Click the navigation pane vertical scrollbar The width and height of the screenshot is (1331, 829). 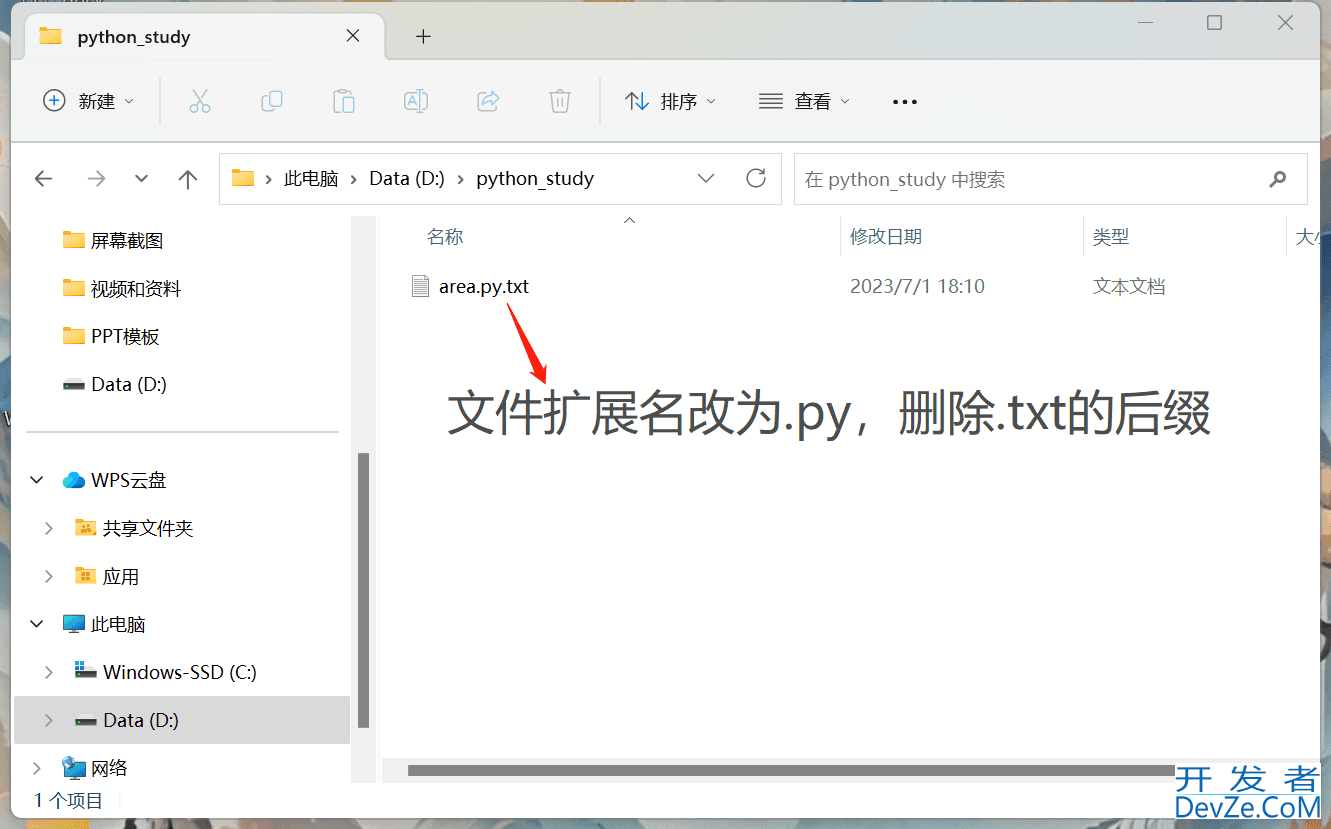coord(363,590)
